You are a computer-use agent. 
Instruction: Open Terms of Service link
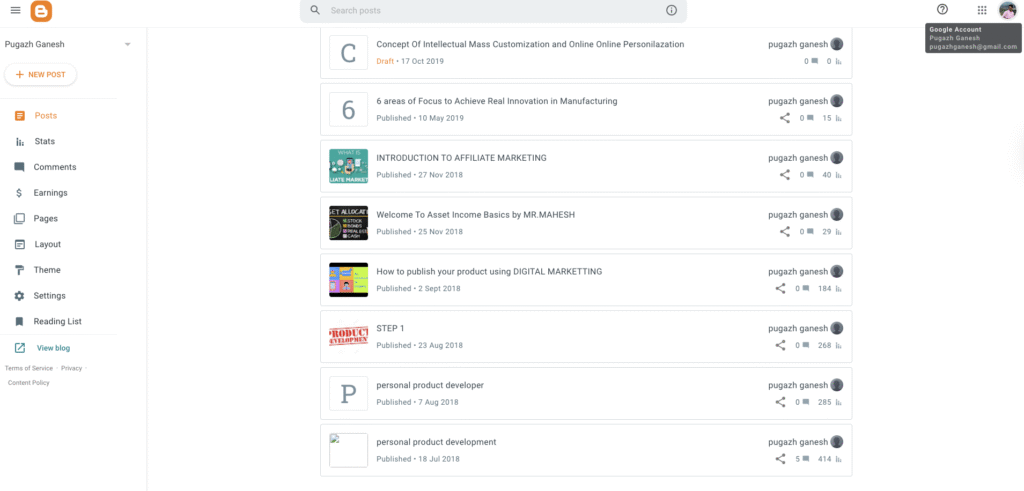29,368
